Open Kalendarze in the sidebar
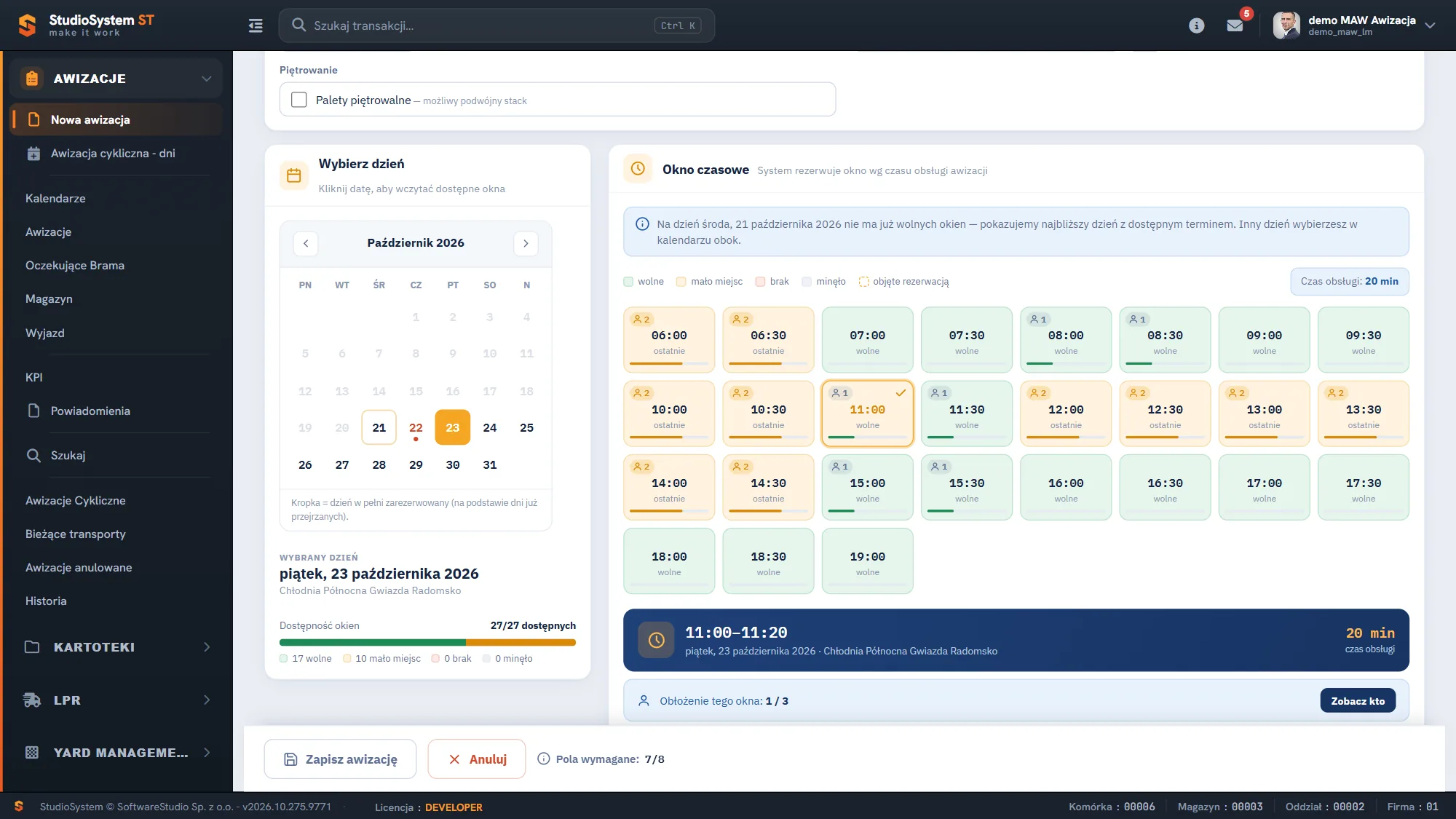 [x=55, y=198]
